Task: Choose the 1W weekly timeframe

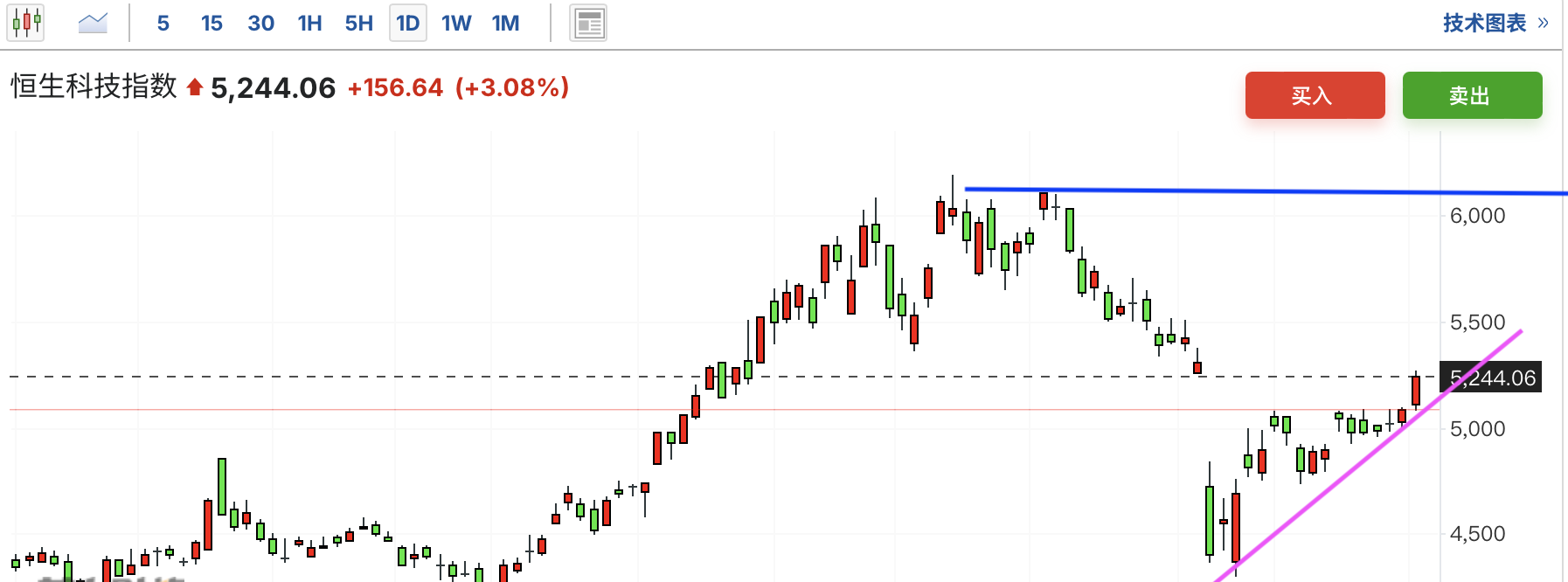Action: tap(456, 23)
